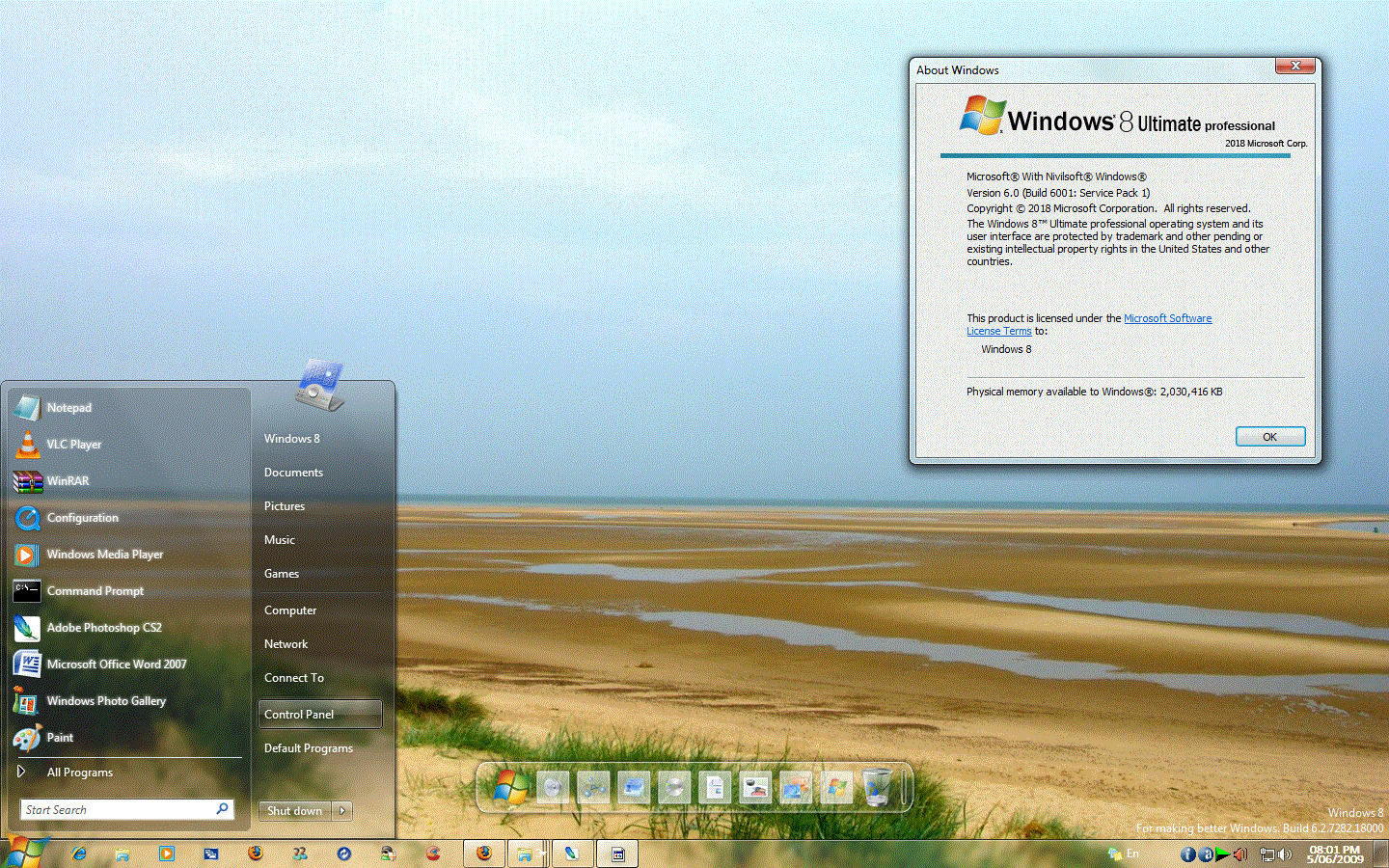Click the switch windows quick launch icon
Screen dimensions: 1389x868
point(211,854)
